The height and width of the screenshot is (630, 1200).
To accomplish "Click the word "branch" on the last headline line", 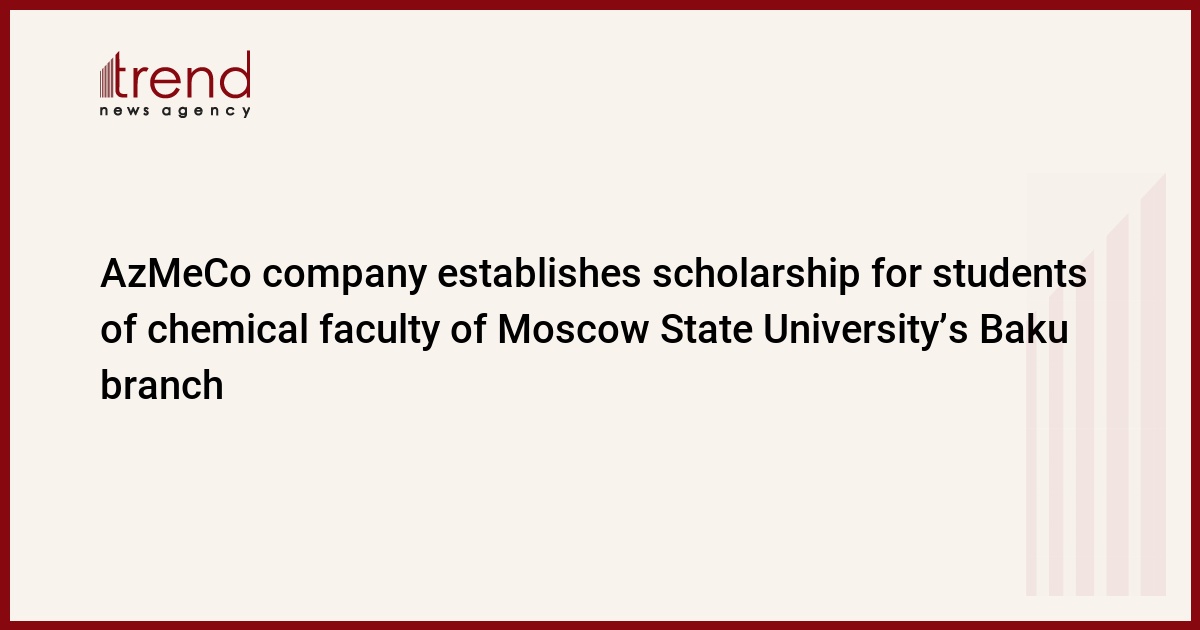I will (162, 384).
